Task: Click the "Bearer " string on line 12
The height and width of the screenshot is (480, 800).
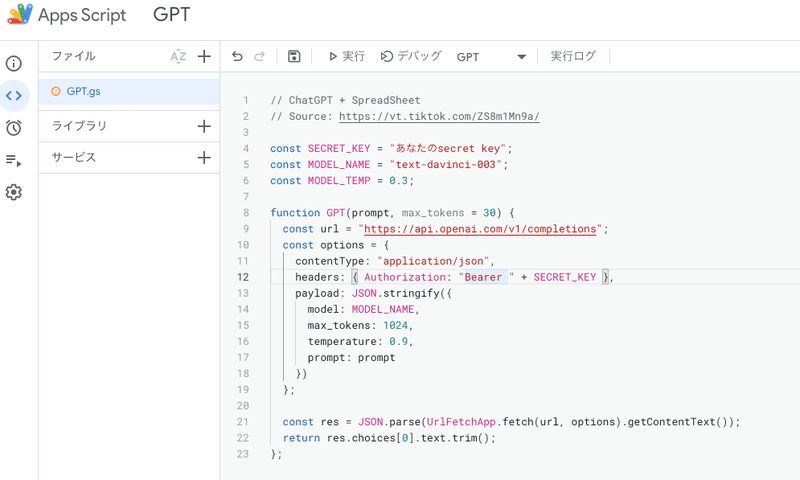Action: pos(486,277)
